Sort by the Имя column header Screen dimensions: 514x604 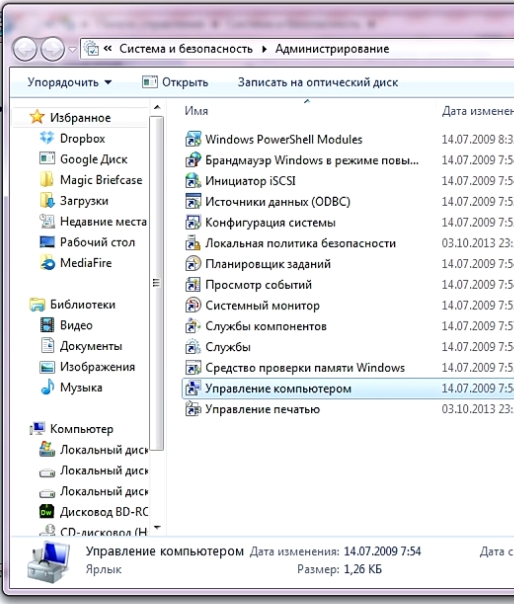tap(308, 111)
